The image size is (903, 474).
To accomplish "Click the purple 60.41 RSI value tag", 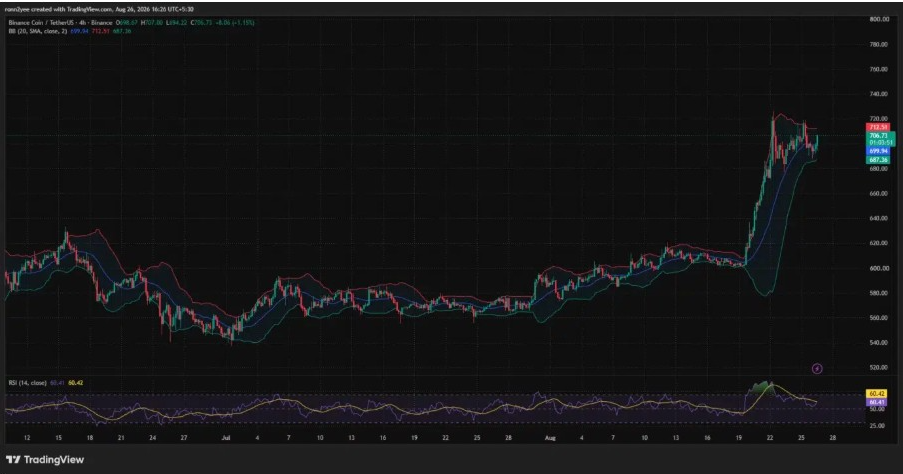I will tap(877, 402).
